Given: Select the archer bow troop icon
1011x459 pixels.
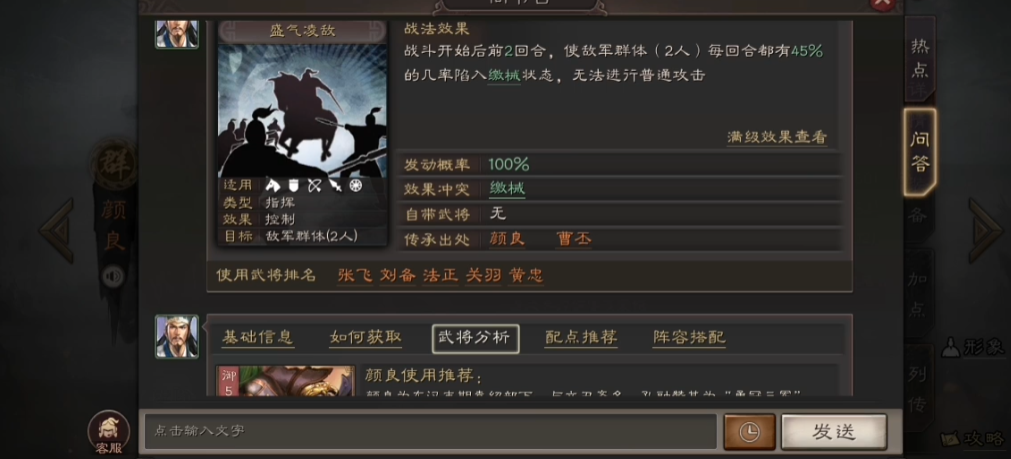Looking at the screenshot, I should (314, 186).
